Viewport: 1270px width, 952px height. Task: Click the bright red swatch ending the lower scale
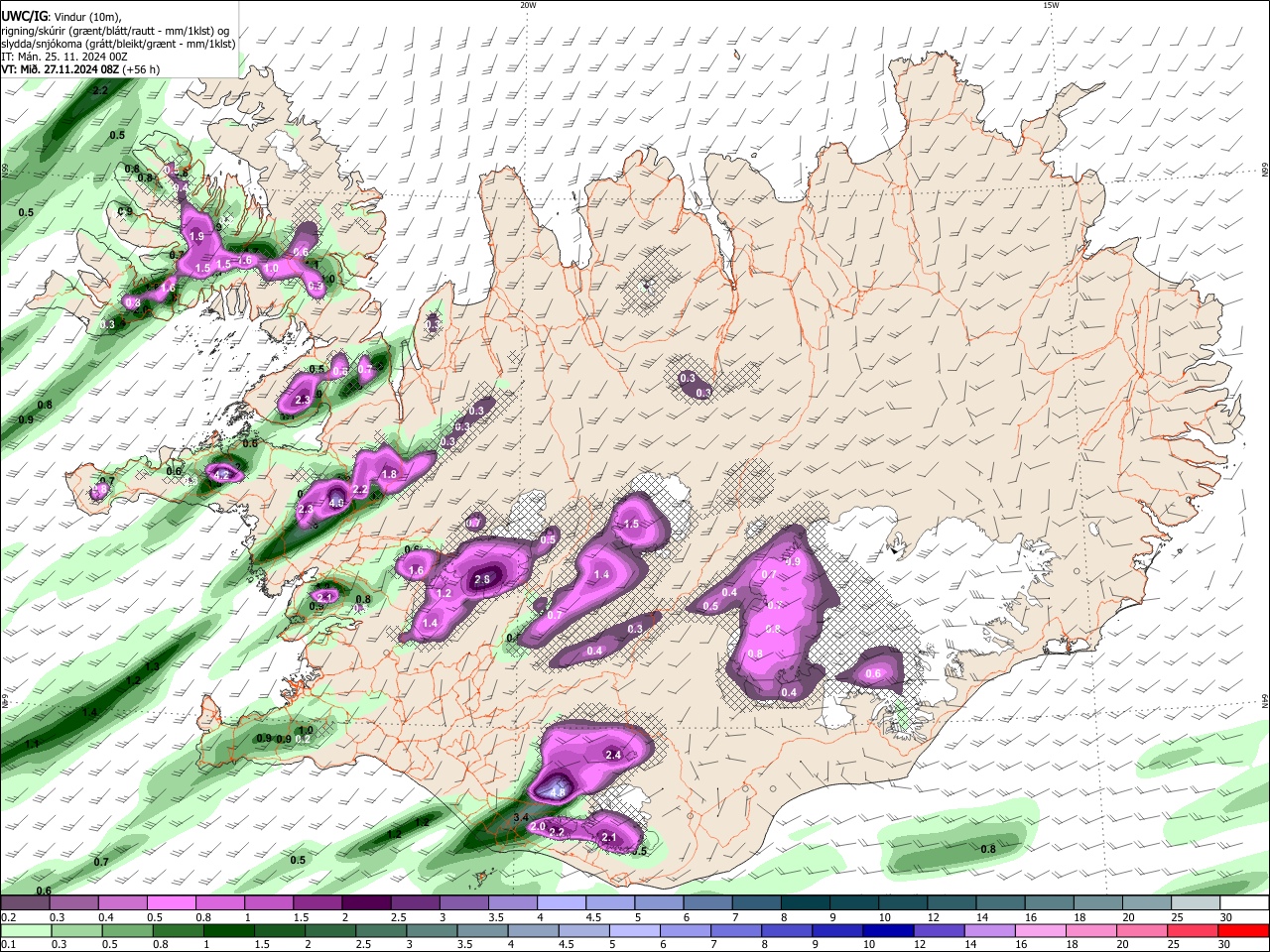tap(1245, 930)
